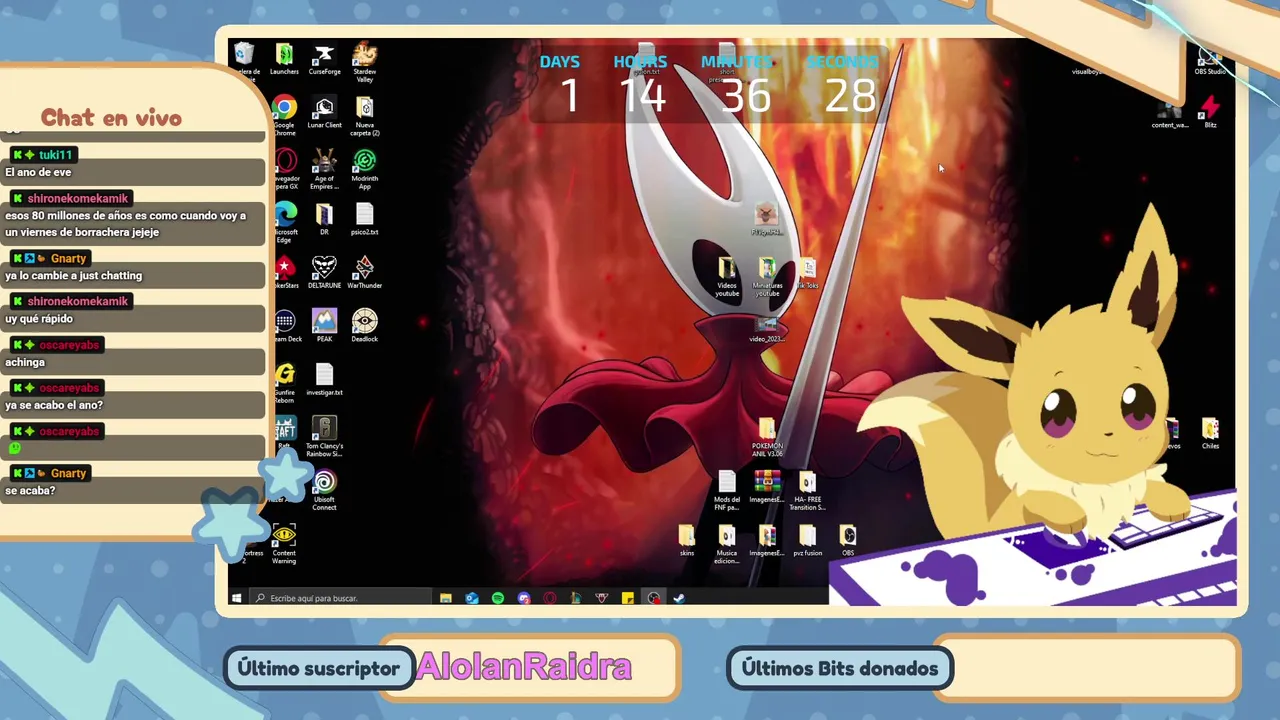Open the Stardew Valley shortcut

364,62
